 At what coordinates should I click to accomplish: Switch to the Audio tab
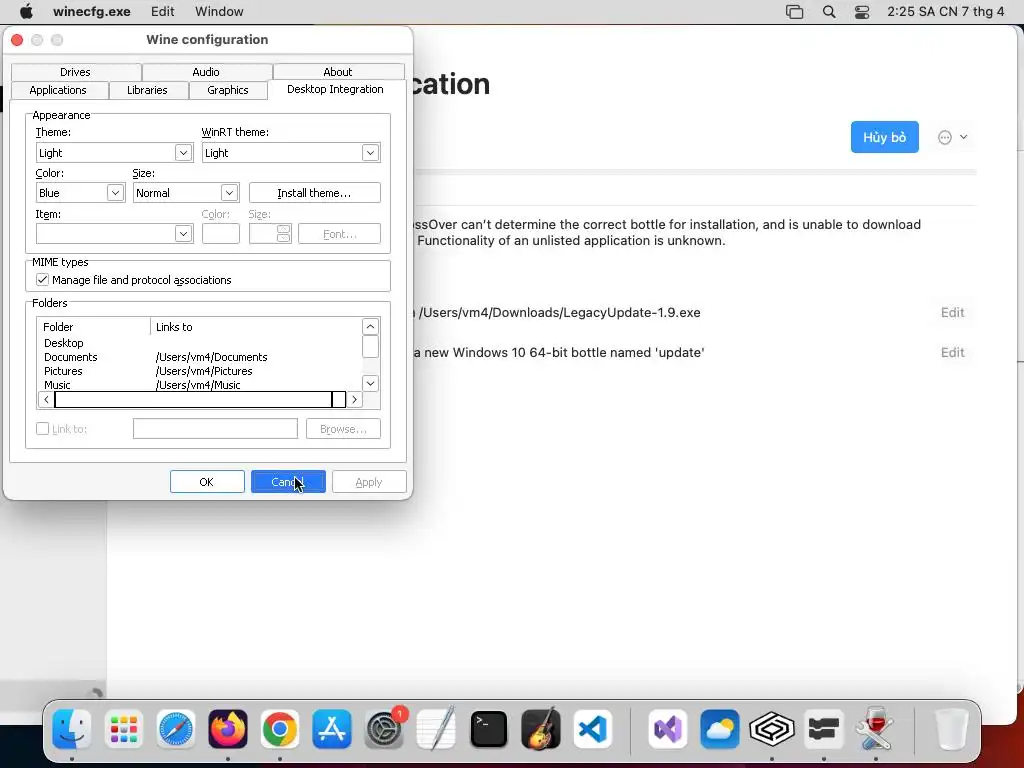(206, 72)
